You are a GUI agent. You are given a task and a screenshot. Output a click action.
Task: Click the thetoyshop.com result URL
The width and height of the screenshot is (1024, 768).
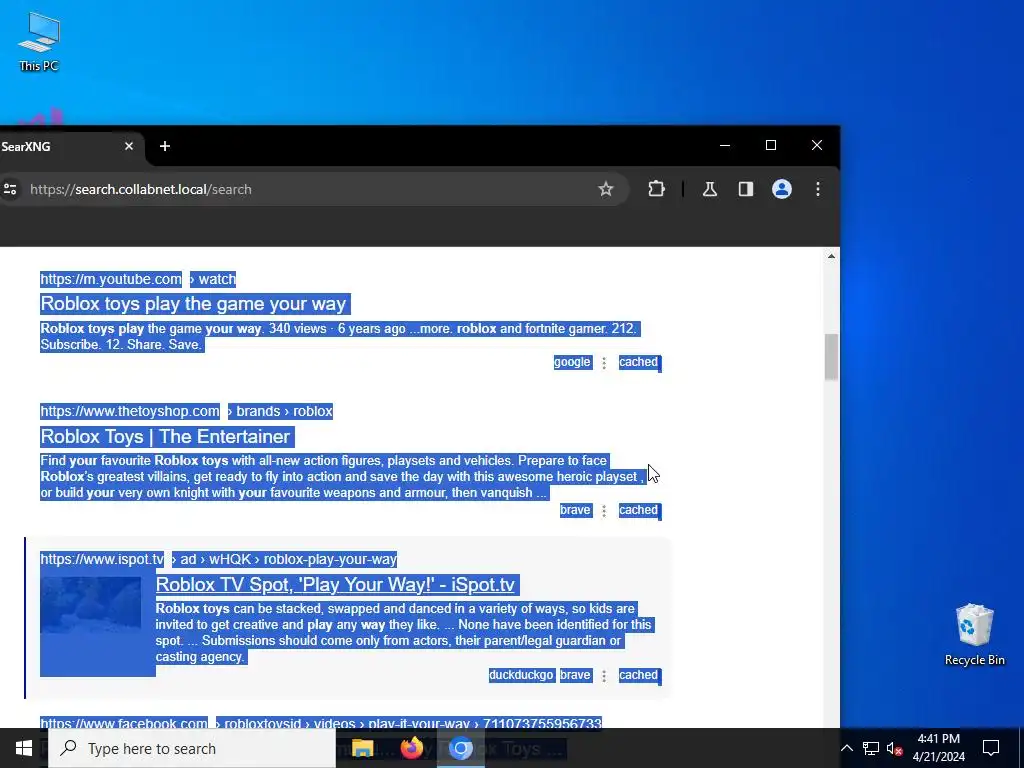point(130,411)
